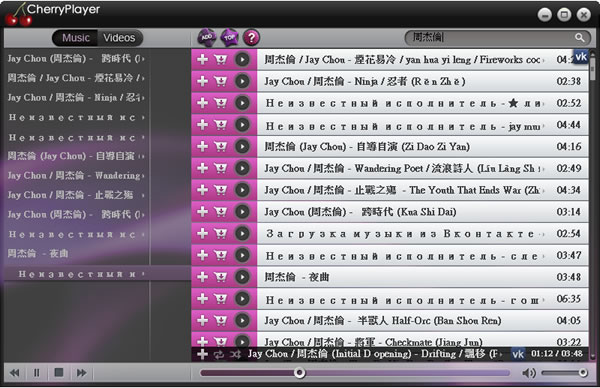Screen dimensions: 600x388
Task: Play the Wandering Poet result
Action: [x=242, y=168]
